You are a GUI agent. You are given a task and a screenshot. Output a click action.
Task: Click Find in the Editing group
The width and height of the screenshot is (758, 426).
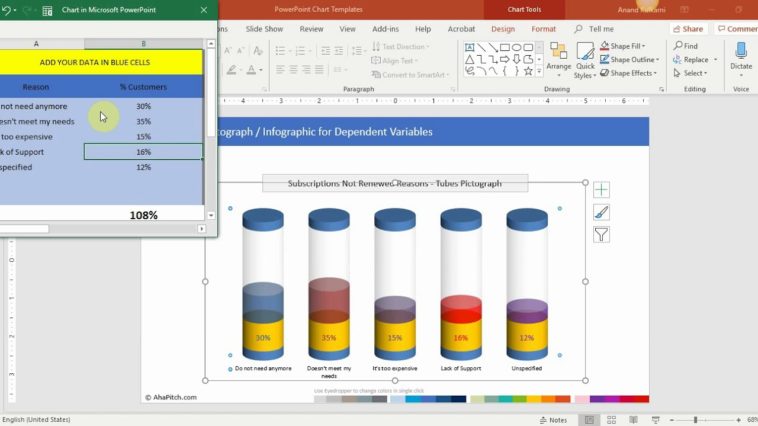point(685,46)
